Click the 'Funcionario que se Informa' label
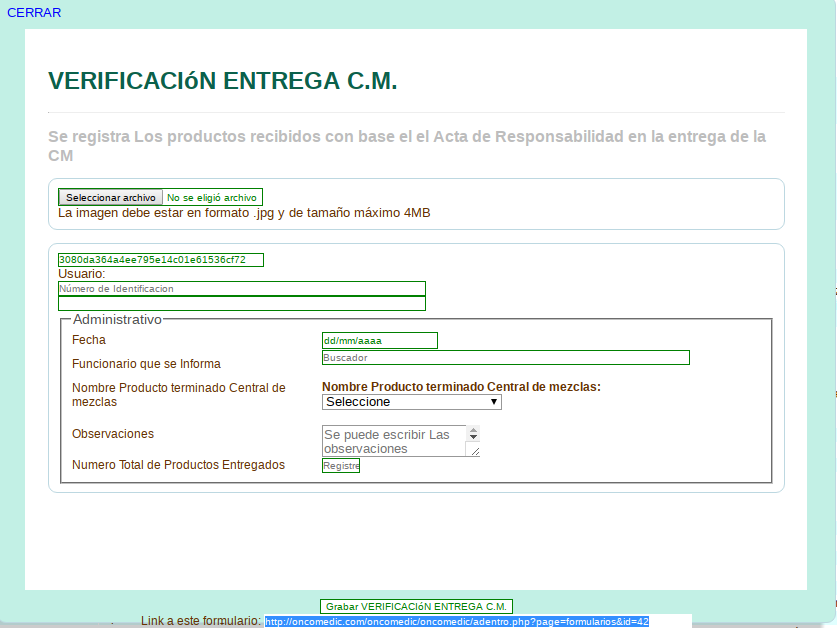Viewport: 837px width, 628px height. coord(146,364)
